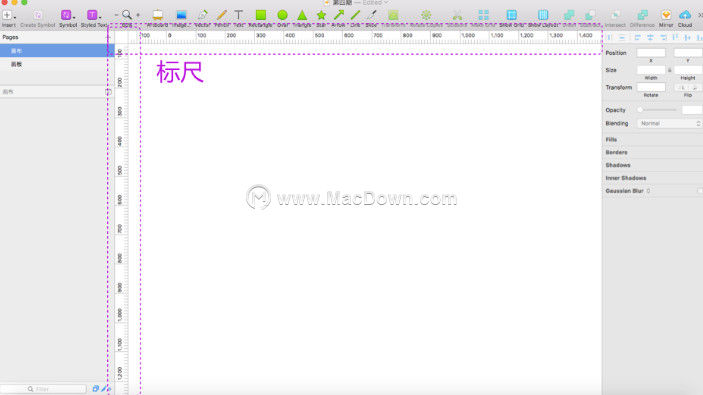Click the Gaussian Blur section label
Image resolution: width=703 pixels, height=395 pixels.
pyautogui.click(x=624, y=191)
